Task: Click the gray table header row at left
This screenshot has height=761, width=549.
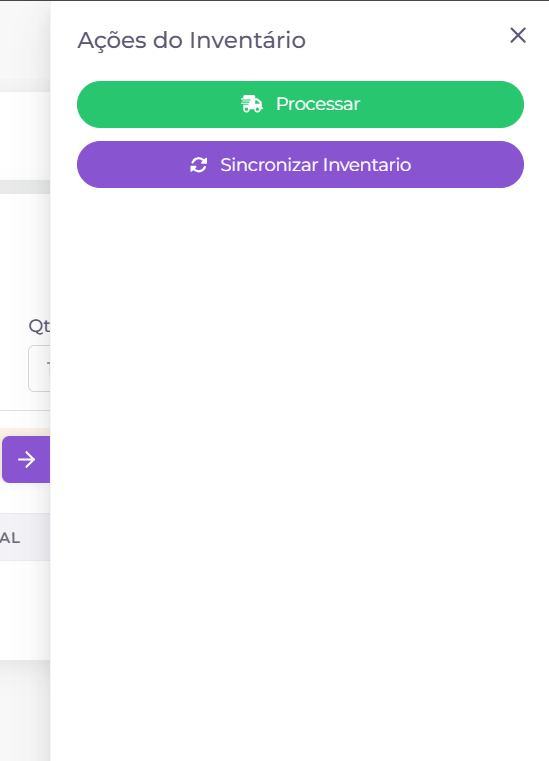Action: click(x=25, y=537)
